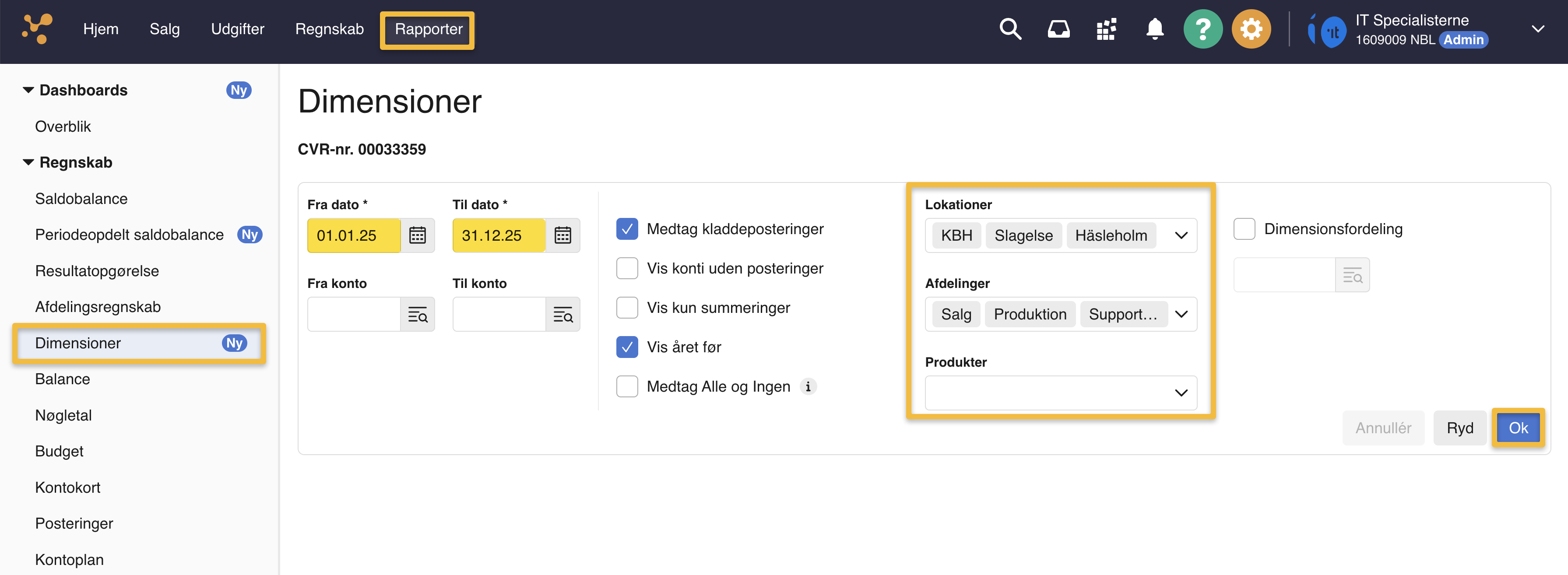This screenshot has height=575, width=1568.
Task: Expand the Lokationer dropdown
Action: point(1181,235)
